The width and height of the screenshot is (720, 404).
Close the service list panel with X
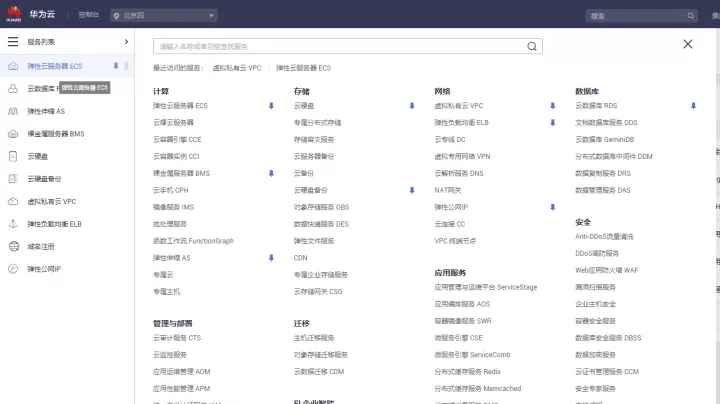coord(687,44)
